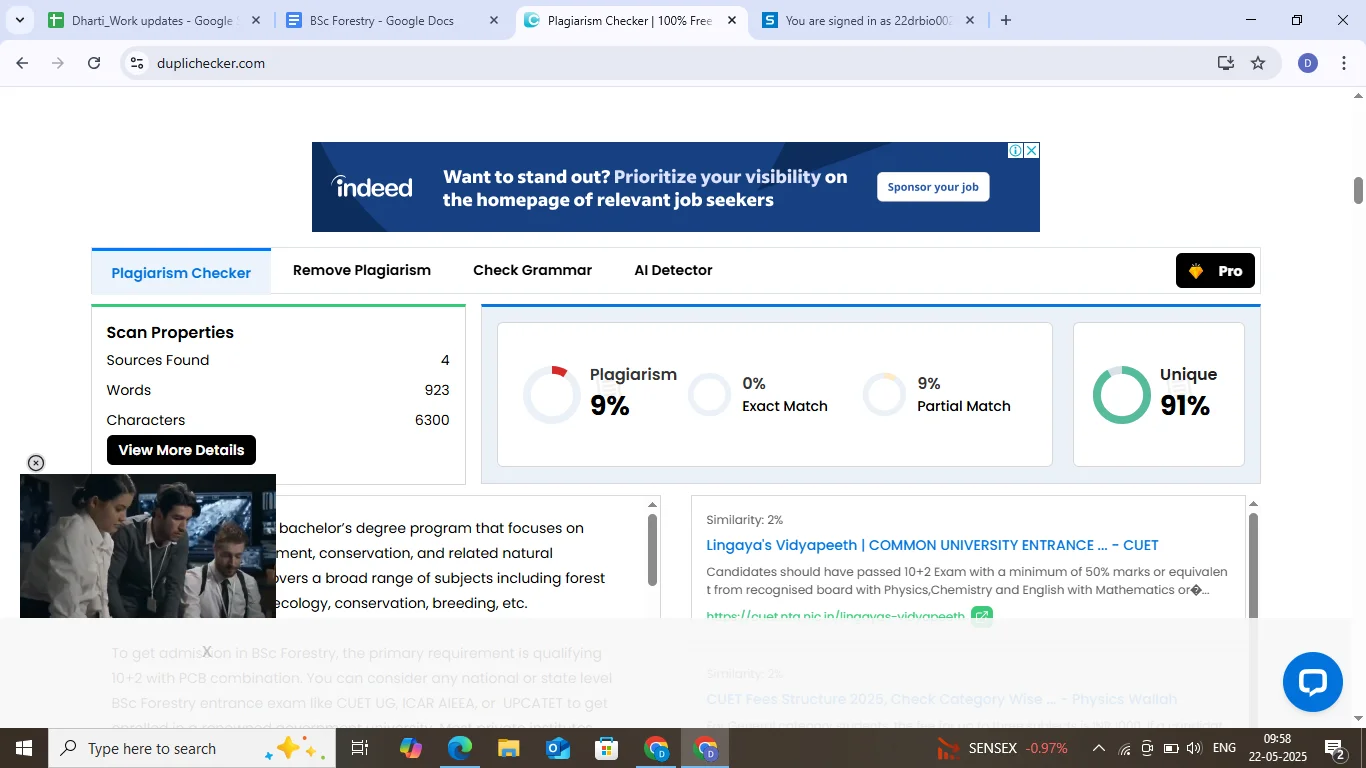Bookmark this page with the star icon
This screenshot has height=768, width=1366.
(x=1258, y=63)
